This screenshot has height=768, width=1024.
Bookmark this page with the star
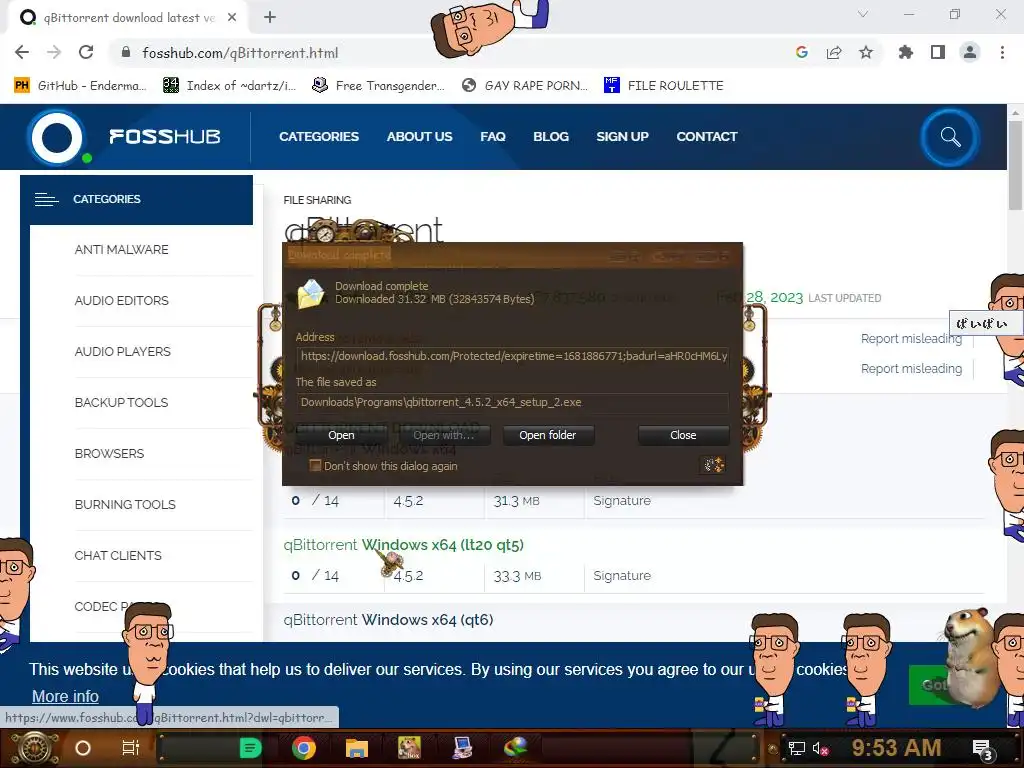(x=866, y=53)
